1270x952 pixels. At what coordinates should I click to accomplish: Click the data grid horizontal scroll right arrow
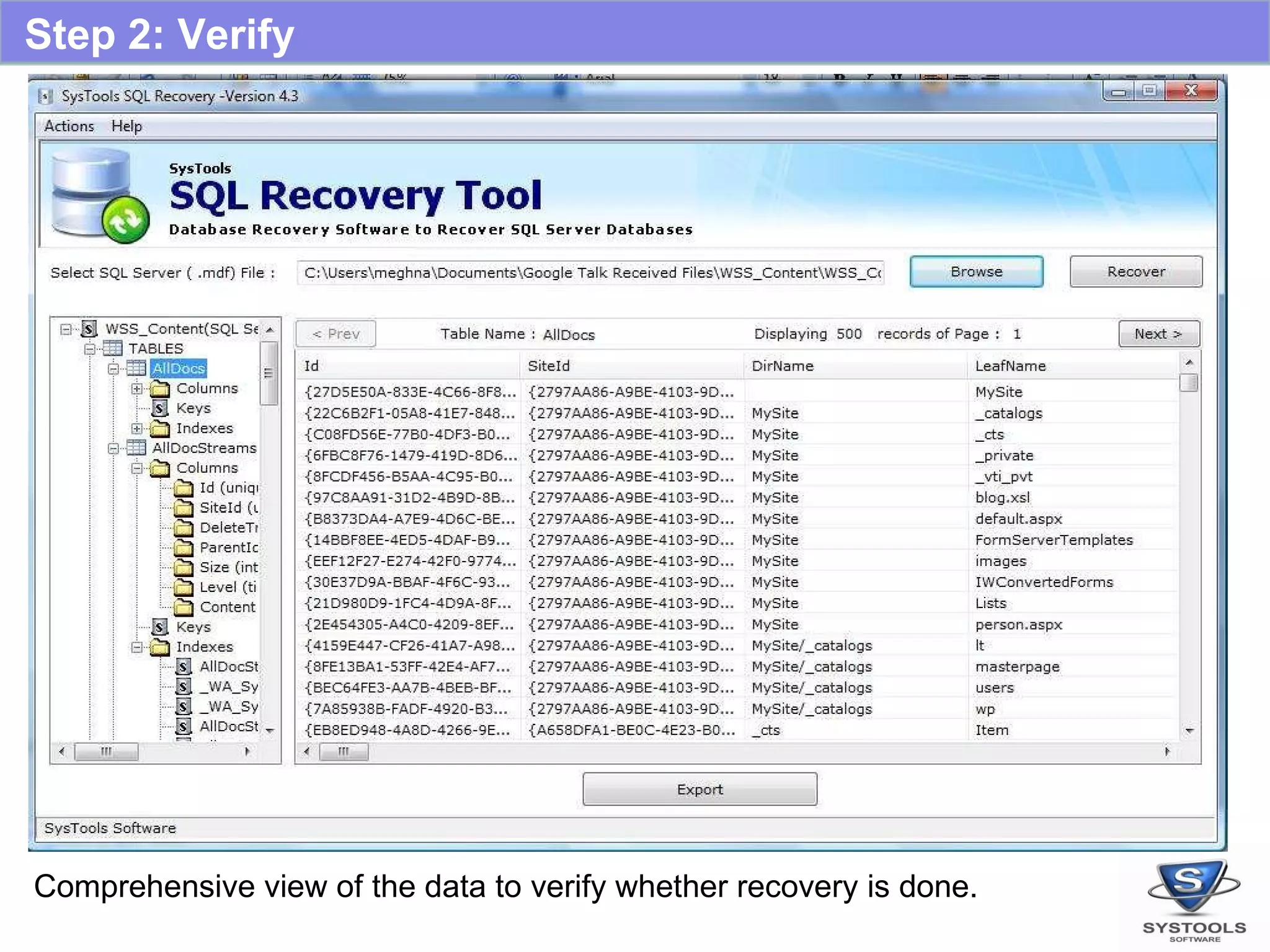point(1167,751)
